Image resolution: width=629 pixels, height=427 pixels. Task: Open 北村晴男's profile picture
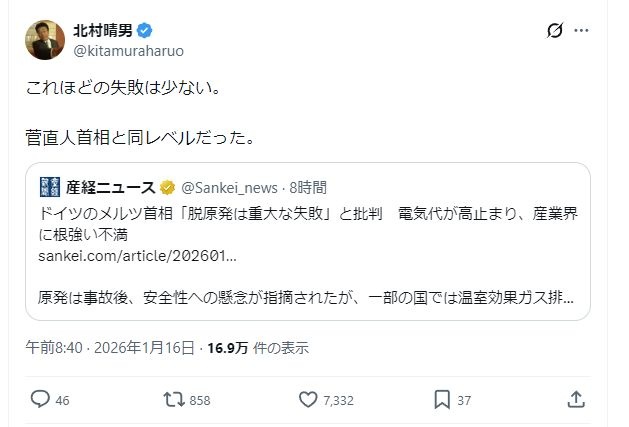point(45,40)
